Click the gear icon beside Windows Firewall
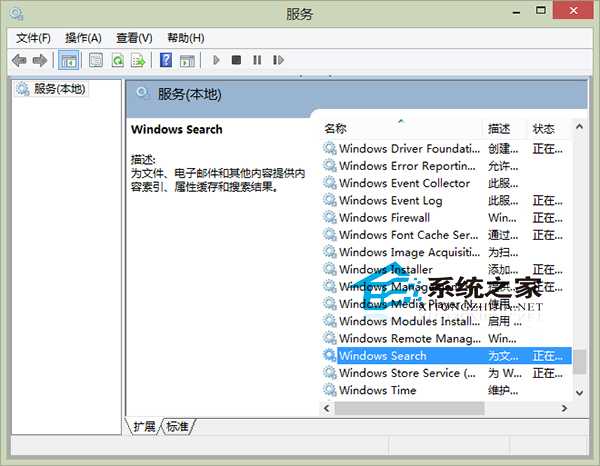This screenshot has width=600, height=466. point(329,217)
